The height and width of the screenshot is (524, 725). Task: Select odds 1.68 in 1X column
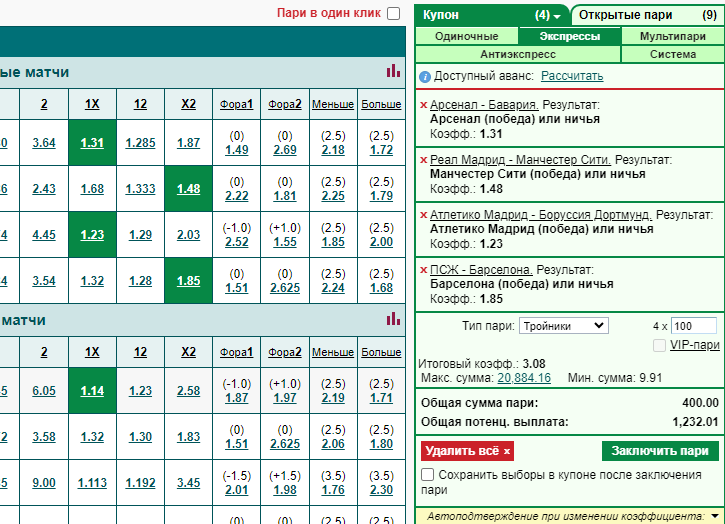click(x=92, y=189)
